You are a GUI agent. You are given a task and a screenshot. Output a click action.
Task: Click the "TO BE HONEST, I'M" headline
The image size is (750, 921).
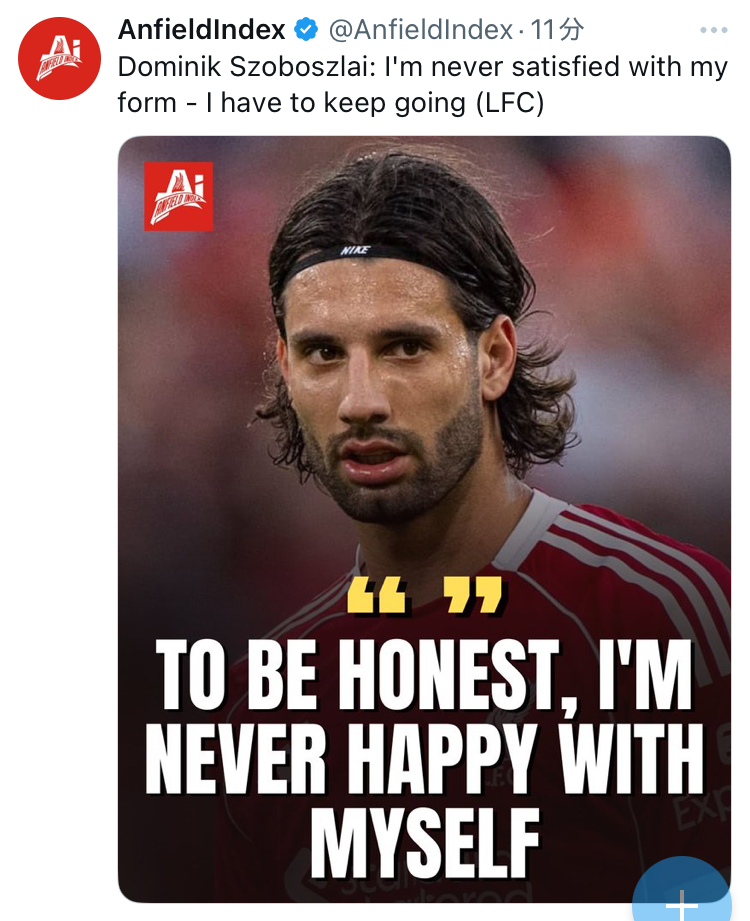pos(424,678)
